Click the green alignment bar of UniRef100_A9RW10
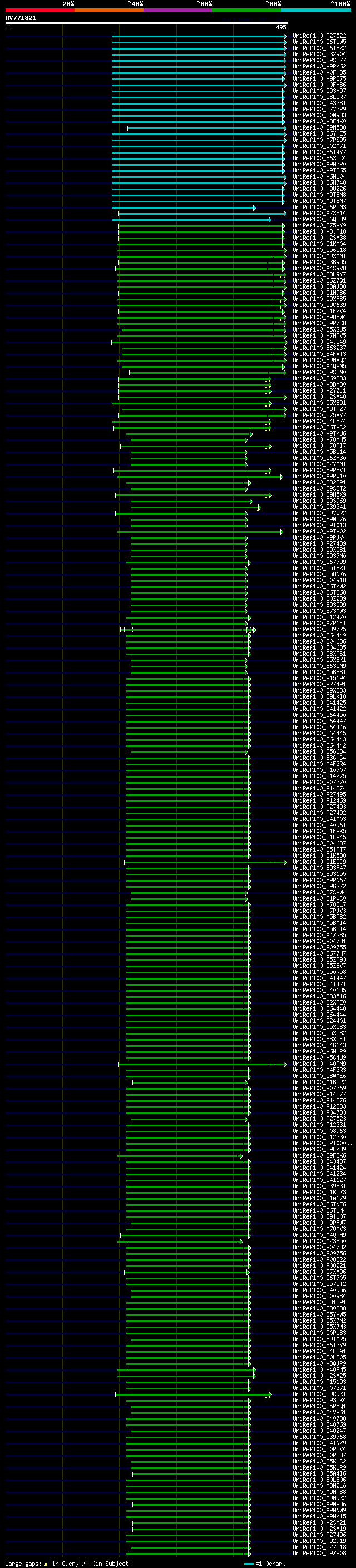Image resolution: width=356 pixels, height=1568 pixels. click(200, 477)
